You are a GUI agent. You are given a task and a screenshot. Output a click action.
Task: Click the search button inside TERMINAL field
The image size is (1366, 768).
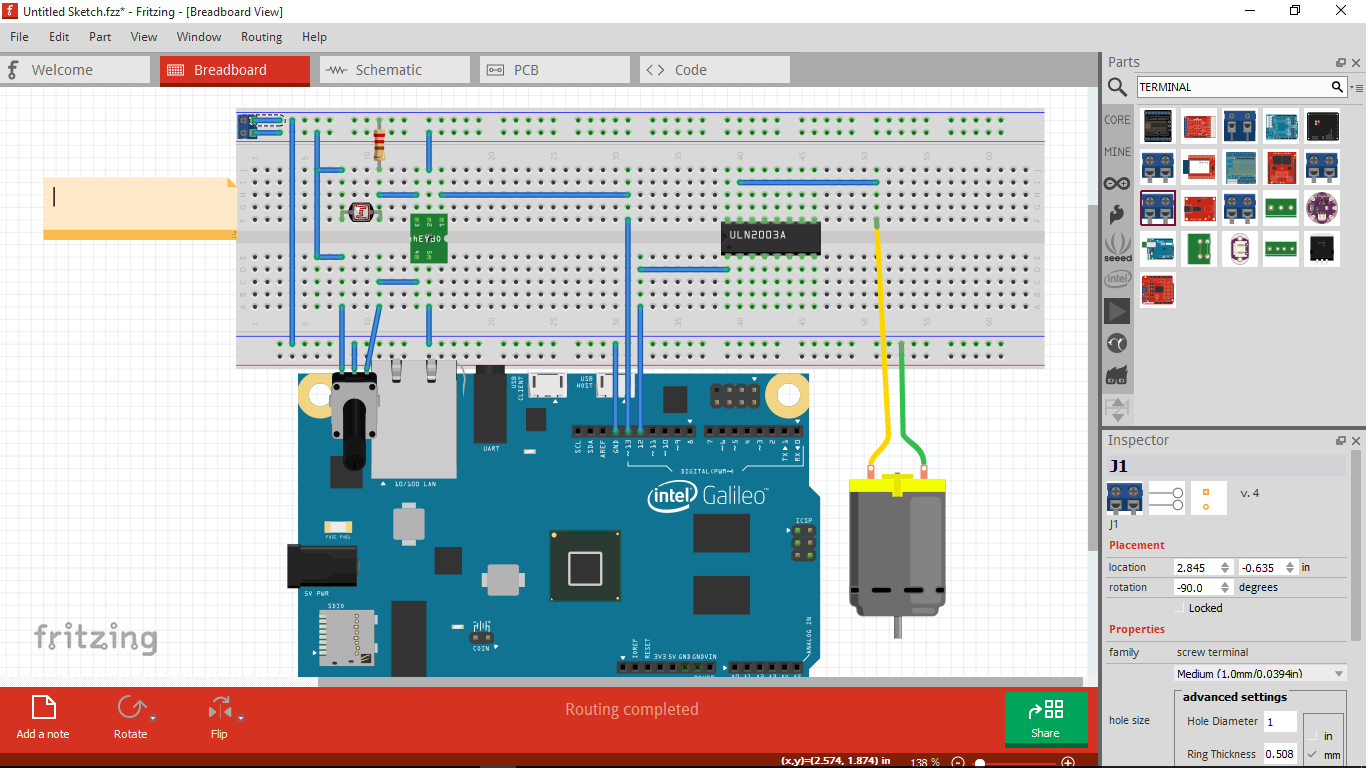pos(1337,87)
